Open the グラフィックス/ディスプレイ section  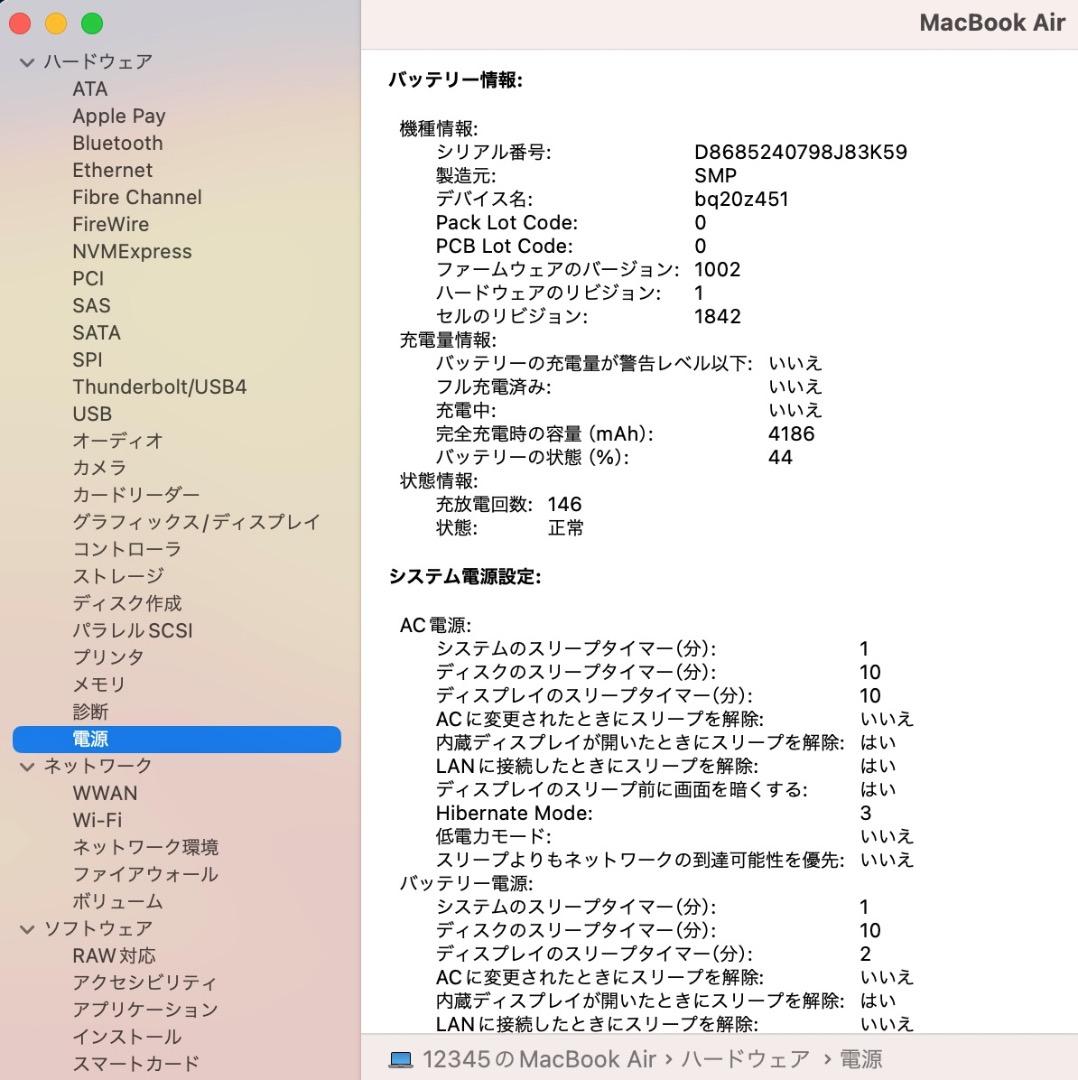pos(196,521)
